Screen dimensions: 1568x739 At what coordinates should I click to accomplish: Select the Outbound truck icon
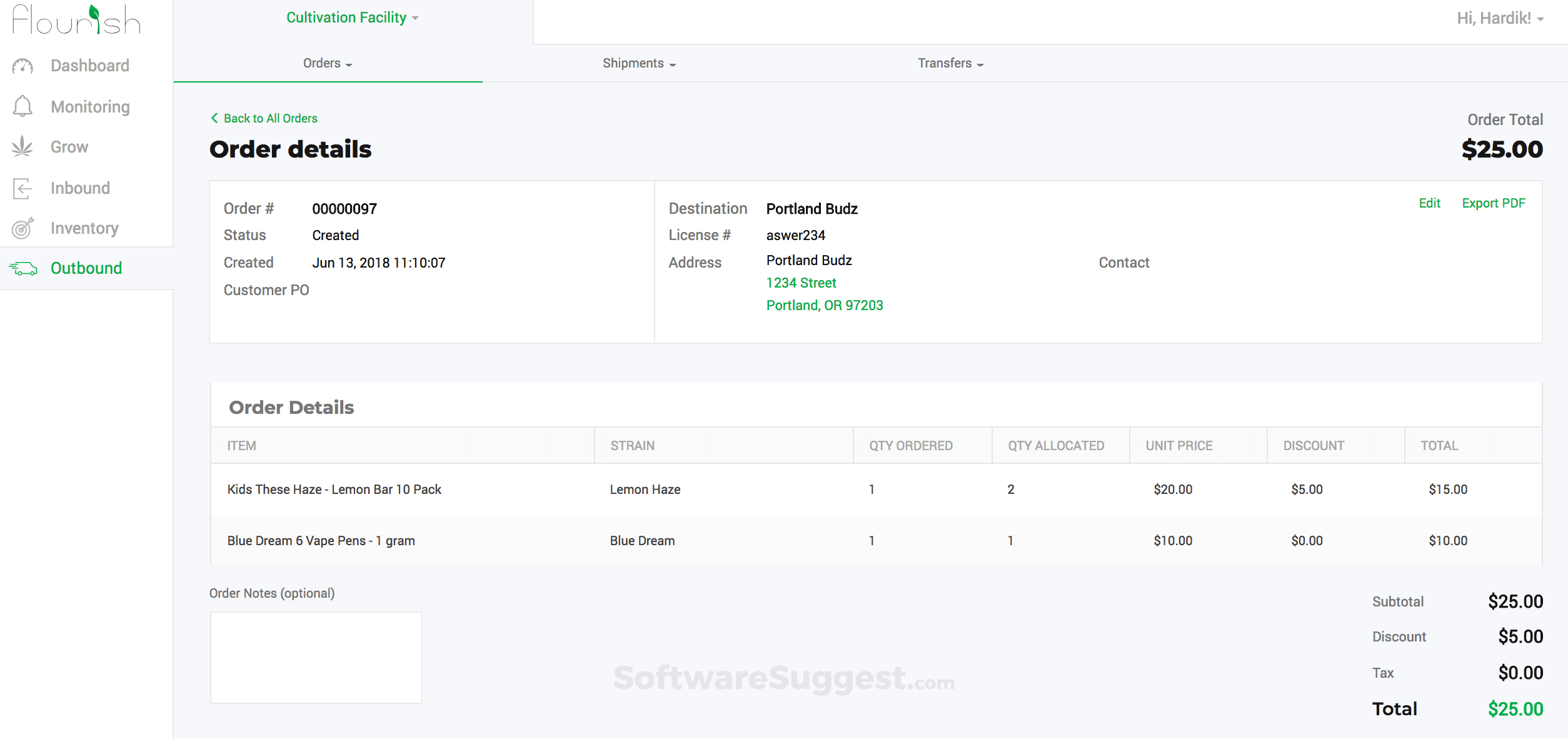[x=24, y=268]
